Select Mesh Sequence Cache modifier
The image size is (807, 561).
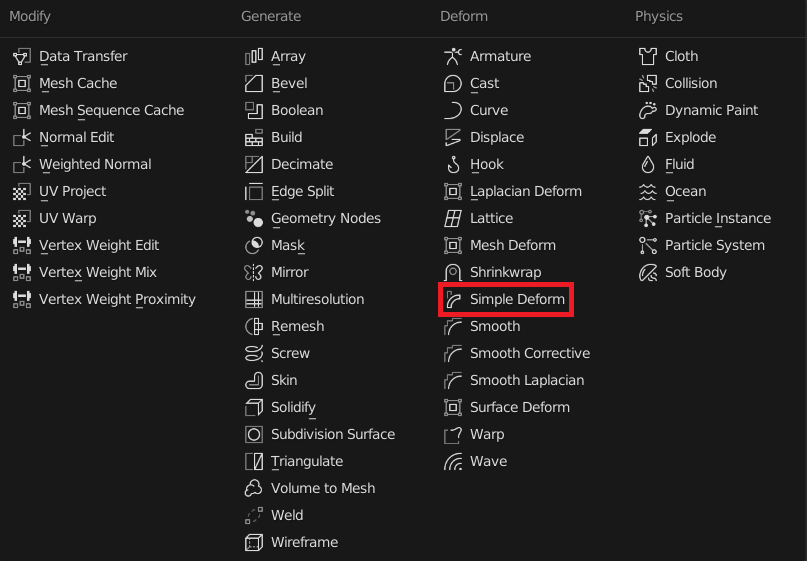pos(111,111)
